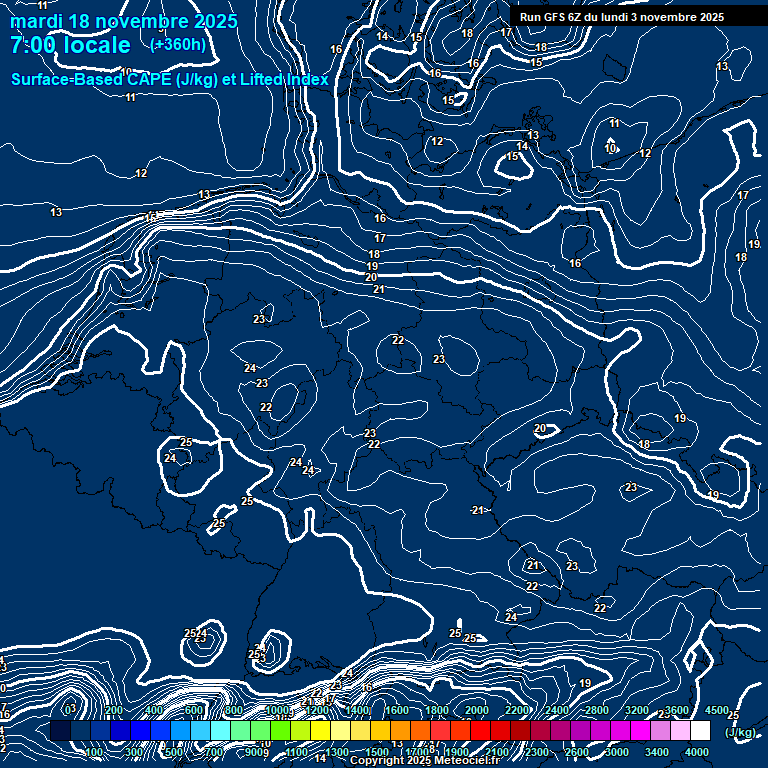Click the '1500' legend label
The height and width of the screenshot is (768, 768).
(377, 752)
